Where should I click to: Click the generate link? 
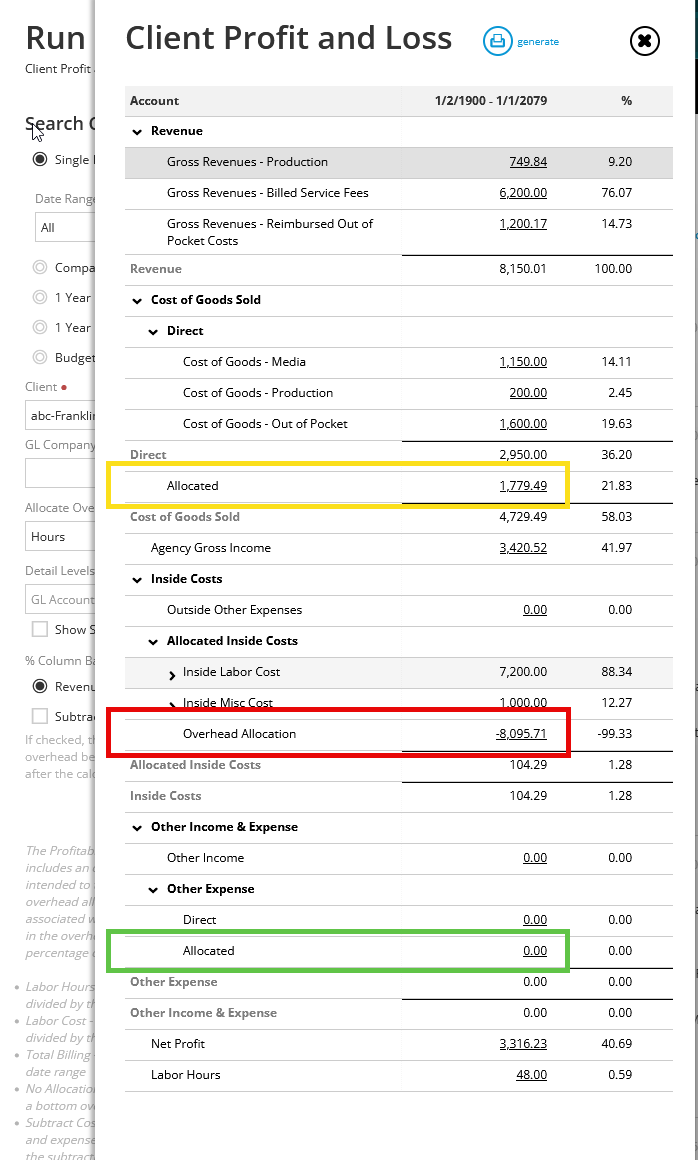538,41
